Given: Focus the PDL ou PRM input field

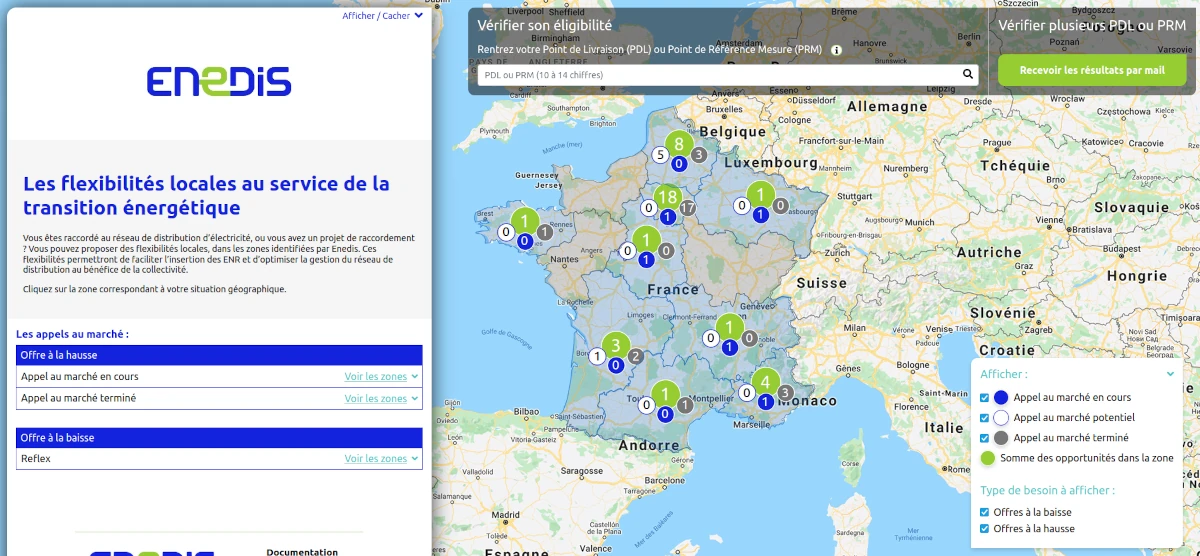Looking at the screenshot, I should click(716, 75).
